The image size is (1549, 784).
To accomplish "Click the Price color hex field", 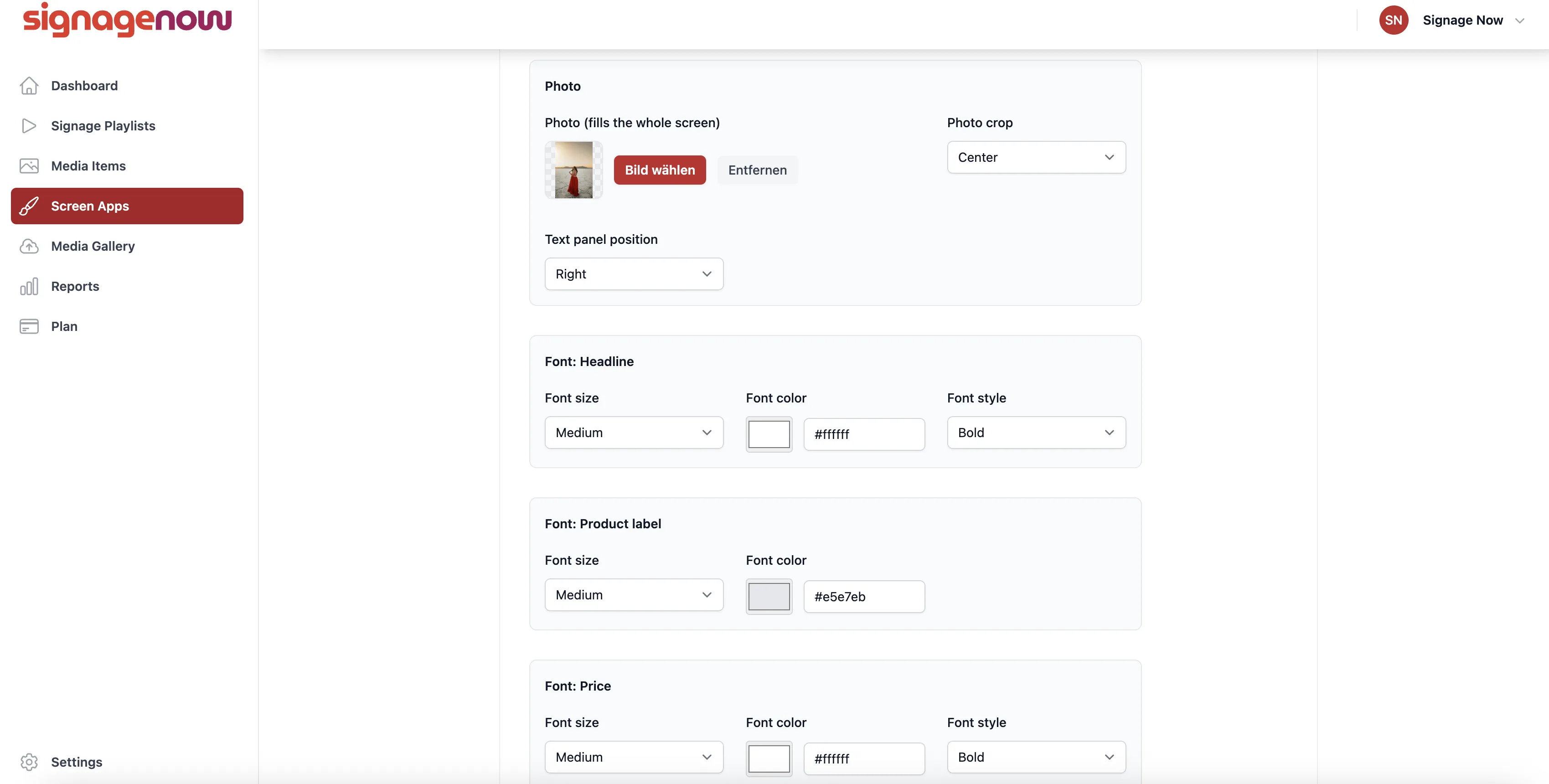I will 864,759.
